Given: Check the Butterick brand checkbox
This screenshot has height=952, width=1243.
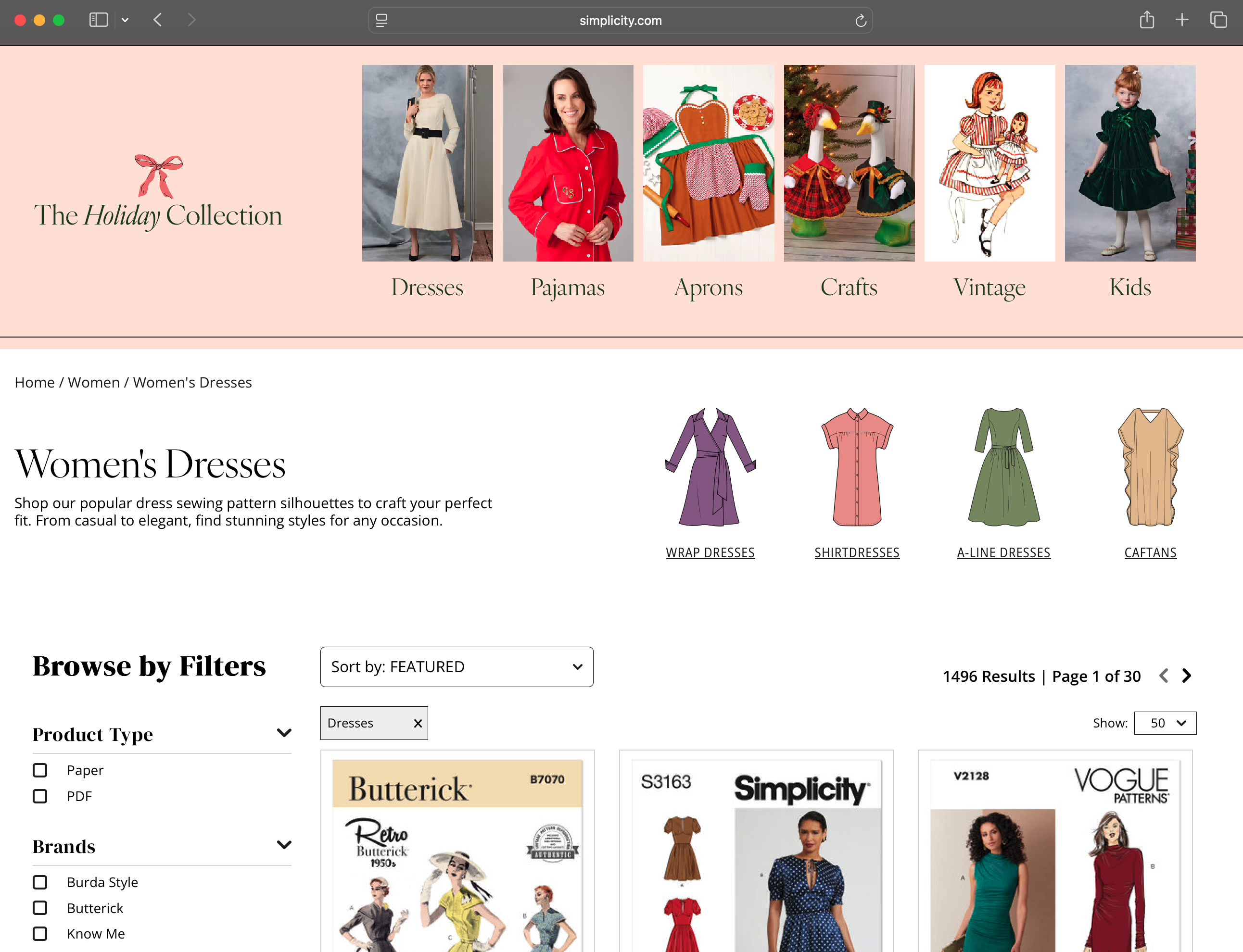Looking at the screenshot, I should click(x=39, y=908).
